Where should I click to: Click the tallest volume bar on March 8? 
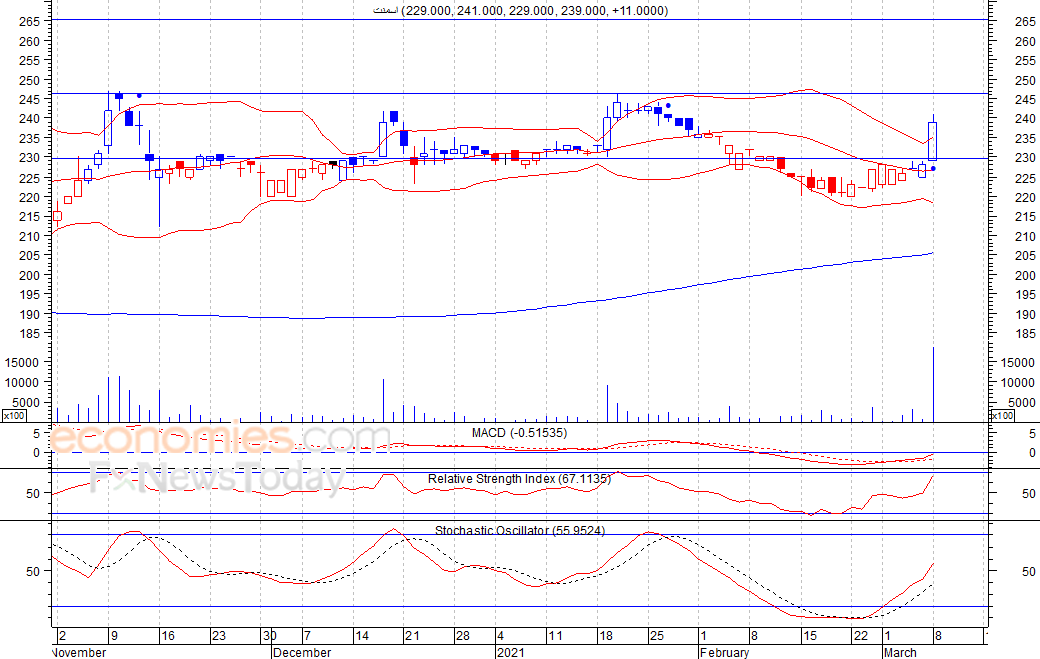(x=933, y=385)
